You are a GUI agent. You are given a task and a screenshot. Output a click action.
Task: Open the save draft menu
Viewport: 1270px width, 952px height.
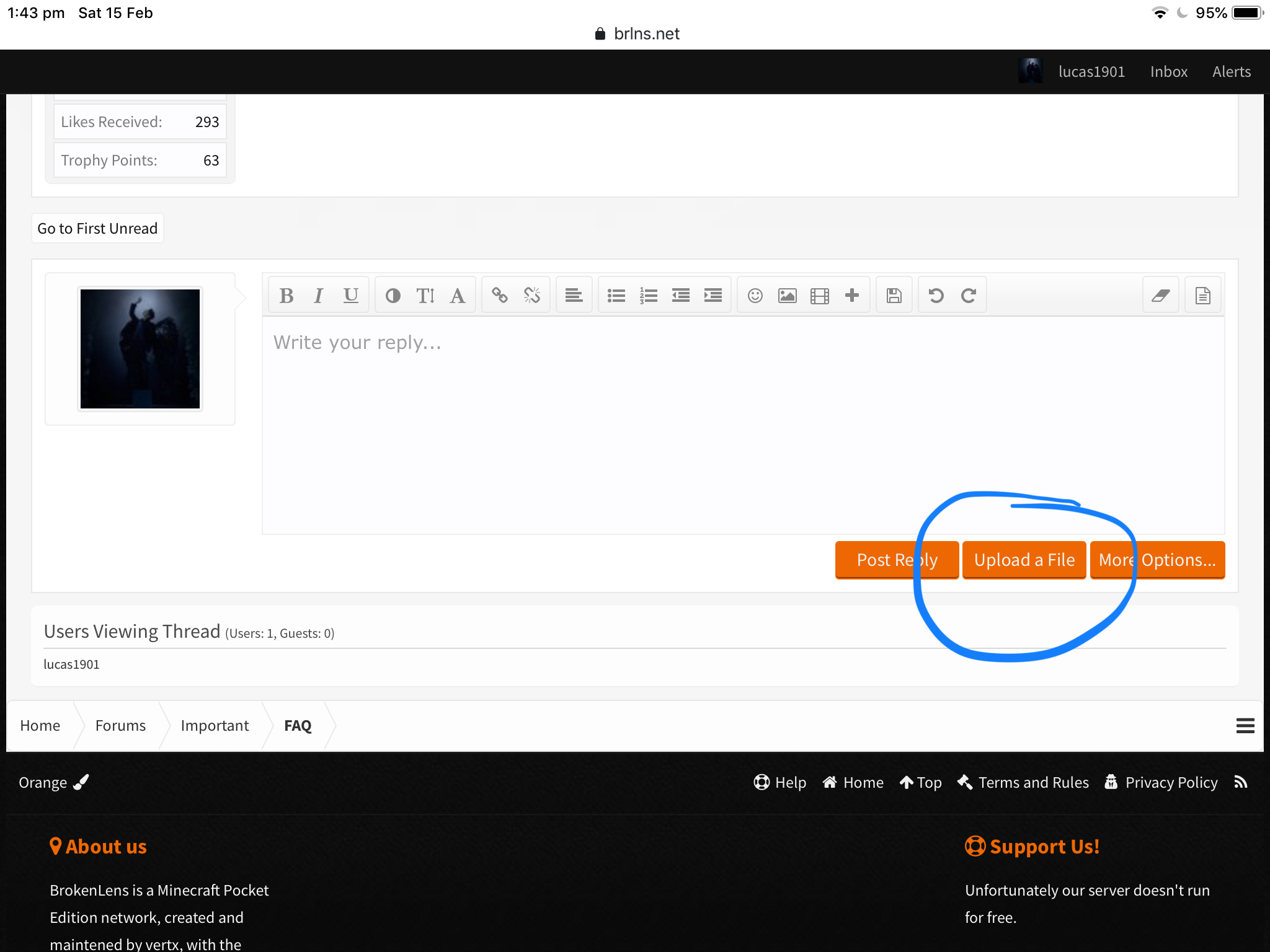pyautogui.click(x=894, y=296)
